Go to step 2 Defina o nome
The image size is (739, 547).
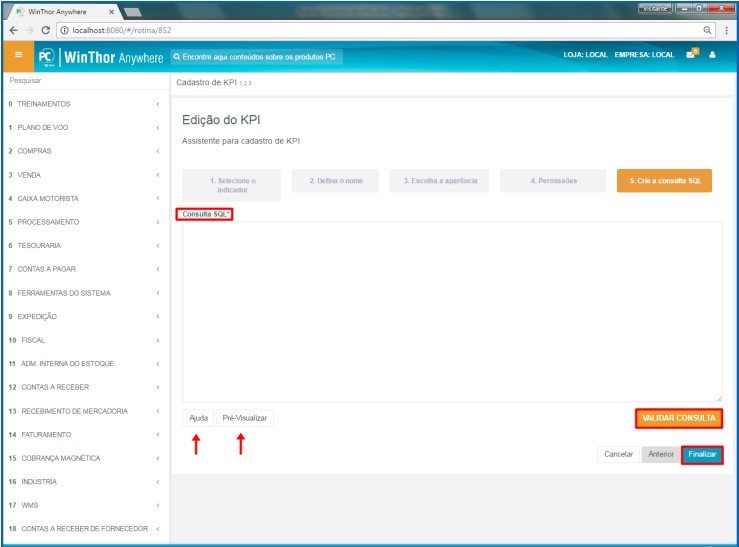click(x=335, y=181)
